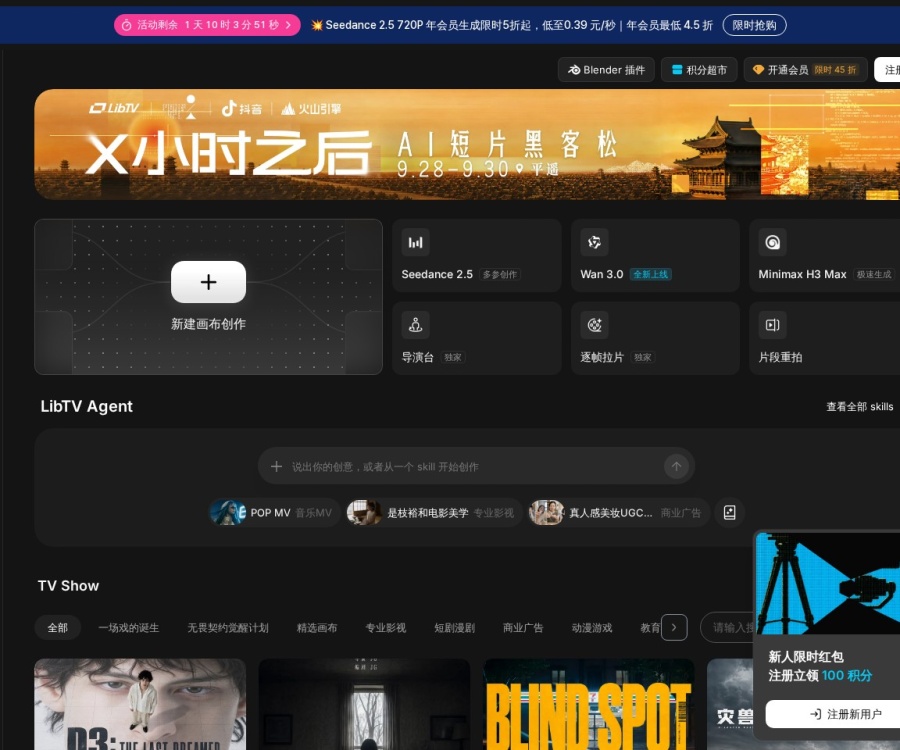This screenshot has height=750, width=900.
Task: Click the 火山引擎 logo in banner
Action: [x=311, y=108]
